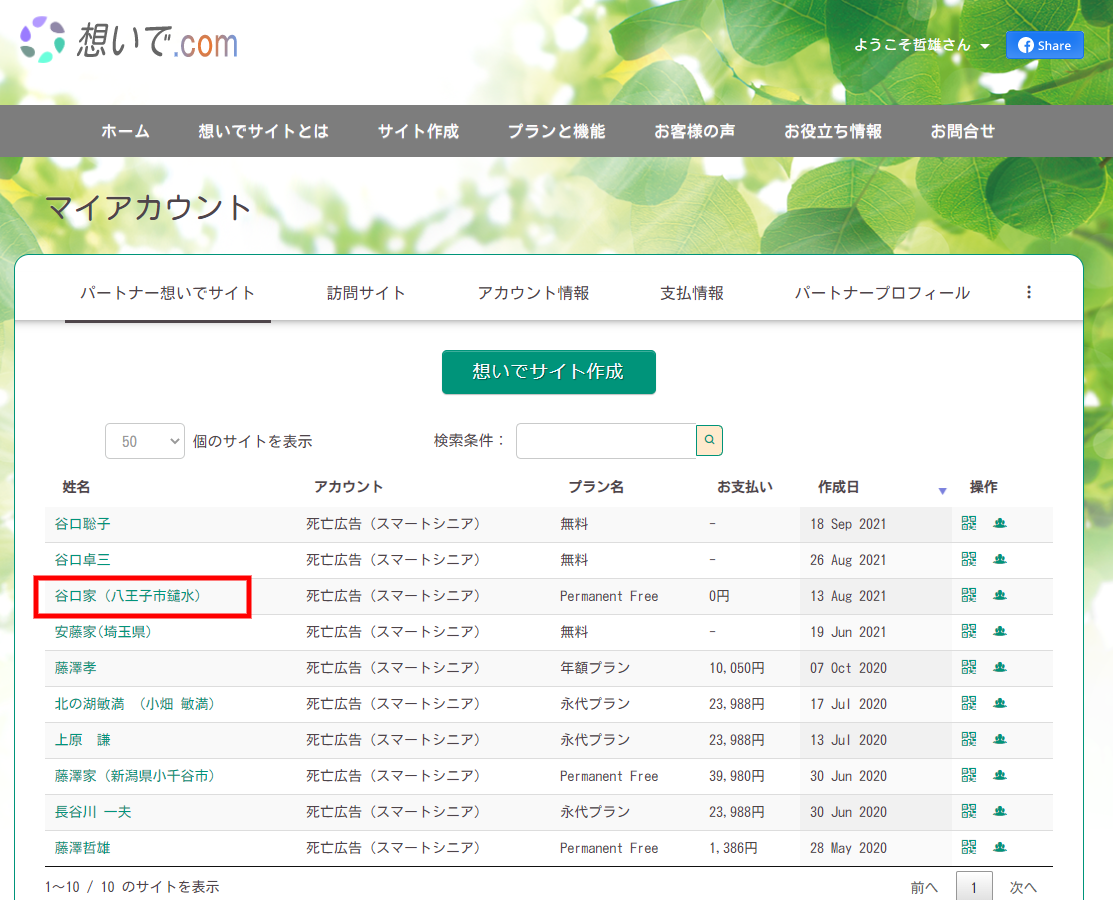Click the 検索条件 search input field
This screenshot has width=1113, height=900.
(x=605, y=441)
